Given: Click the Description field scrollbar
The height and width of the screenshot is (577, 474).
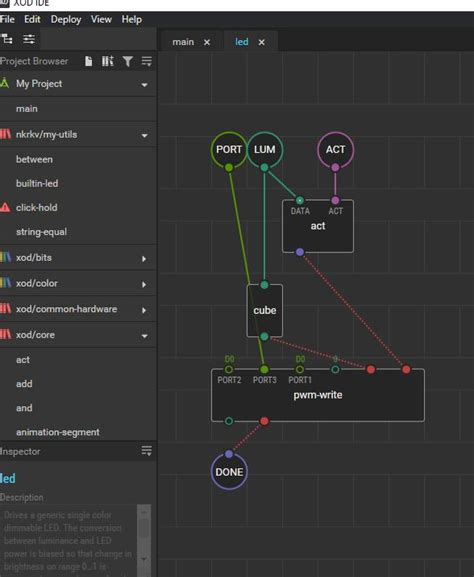Looking at the screenshot, I should pyautogui.click(x=144, y=541).
